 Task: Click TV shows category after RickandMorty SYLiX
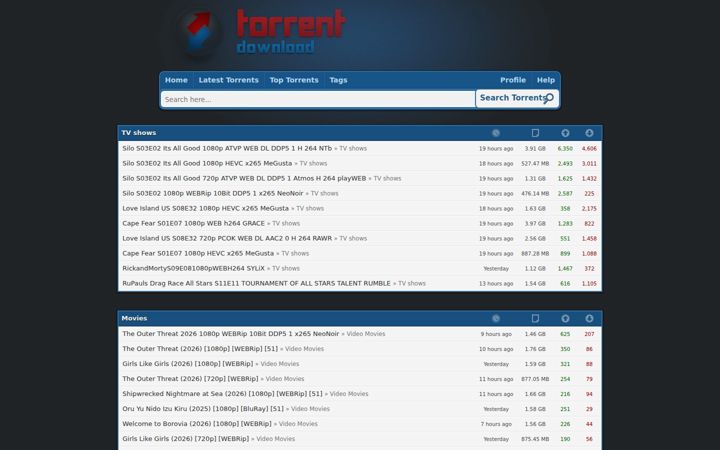286,268
